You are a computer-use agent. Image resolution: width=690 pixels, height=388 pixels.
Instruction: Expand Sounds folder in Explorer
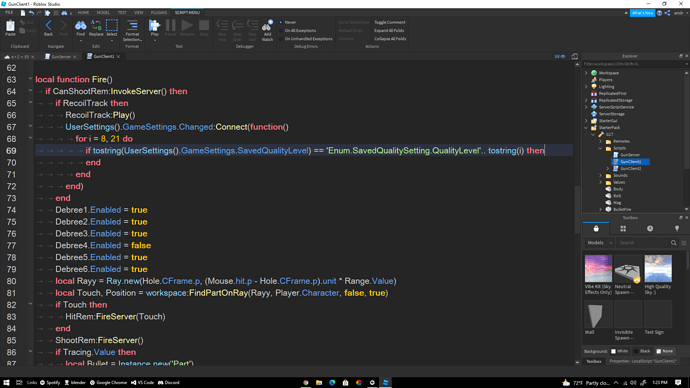point(601,176)
